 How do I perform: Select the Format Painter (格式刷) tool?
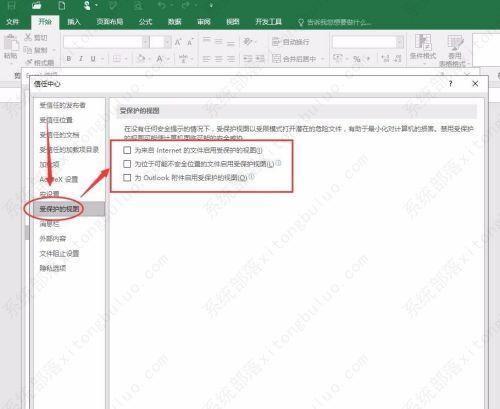40,62
